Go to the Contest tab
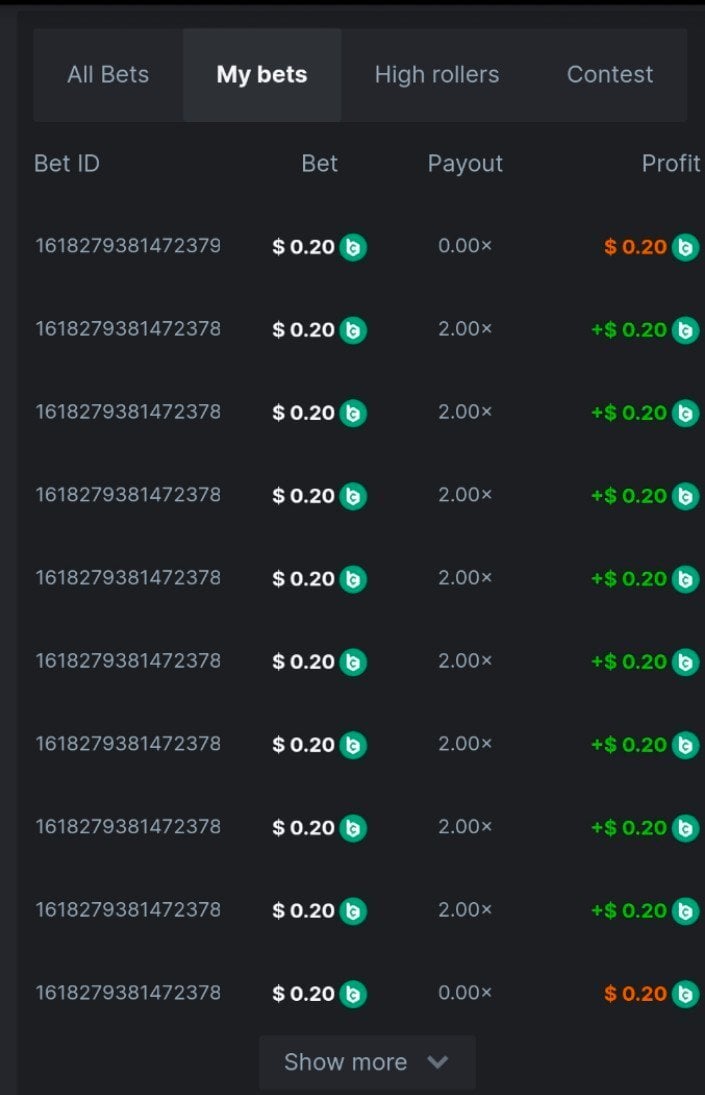Image resolution: width=705 pixels, height=1095 pixels. click(610, 75)
